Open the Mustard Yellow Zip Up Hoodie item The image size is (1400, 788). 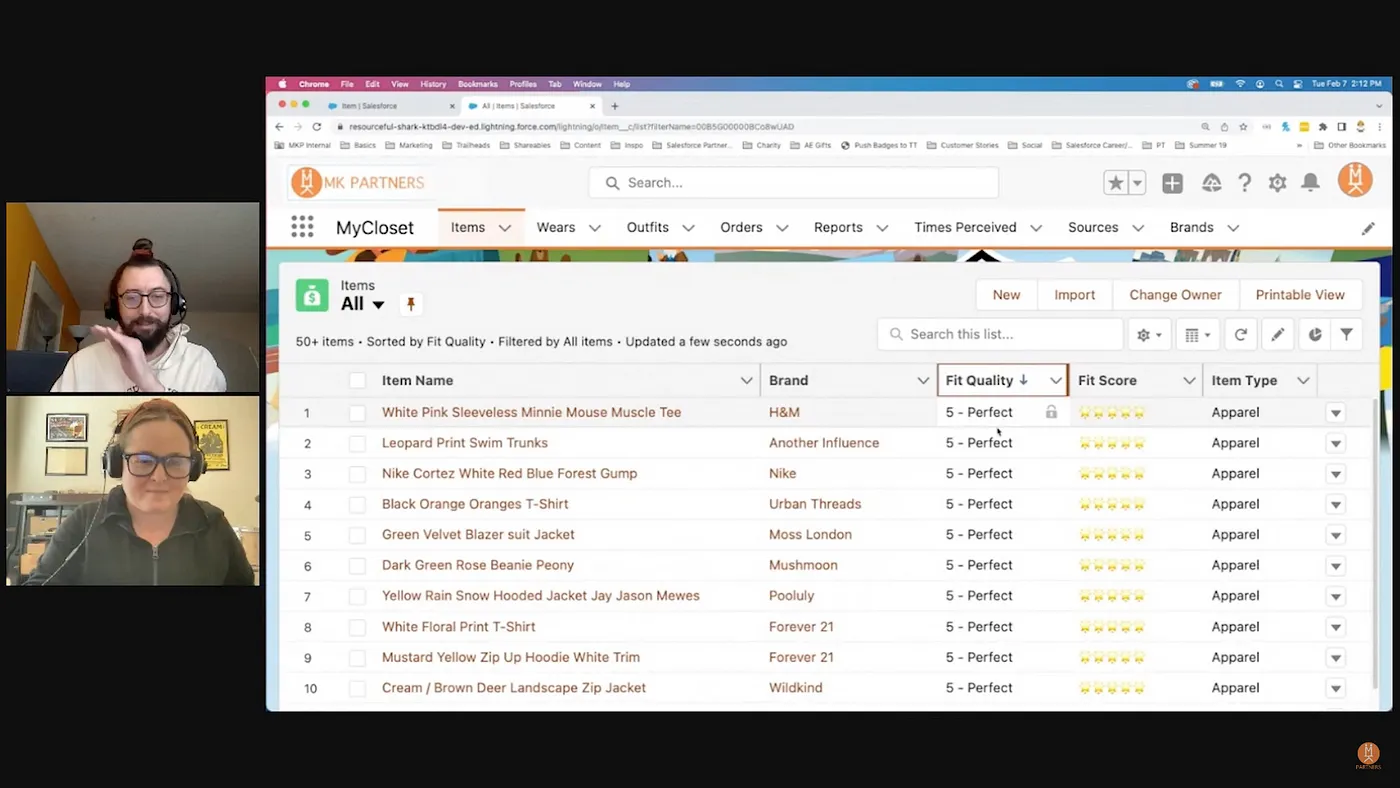coord(511,657)
